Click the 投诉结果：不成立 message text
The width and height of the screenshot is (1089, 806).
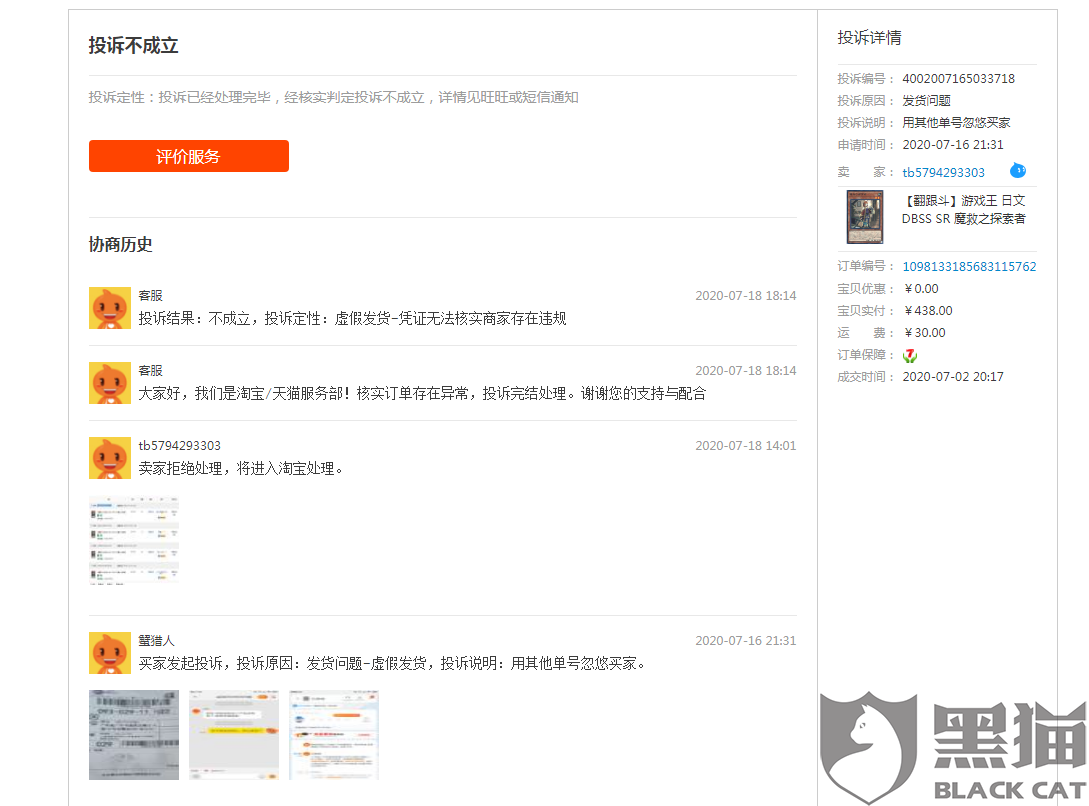tap(353, 319)
